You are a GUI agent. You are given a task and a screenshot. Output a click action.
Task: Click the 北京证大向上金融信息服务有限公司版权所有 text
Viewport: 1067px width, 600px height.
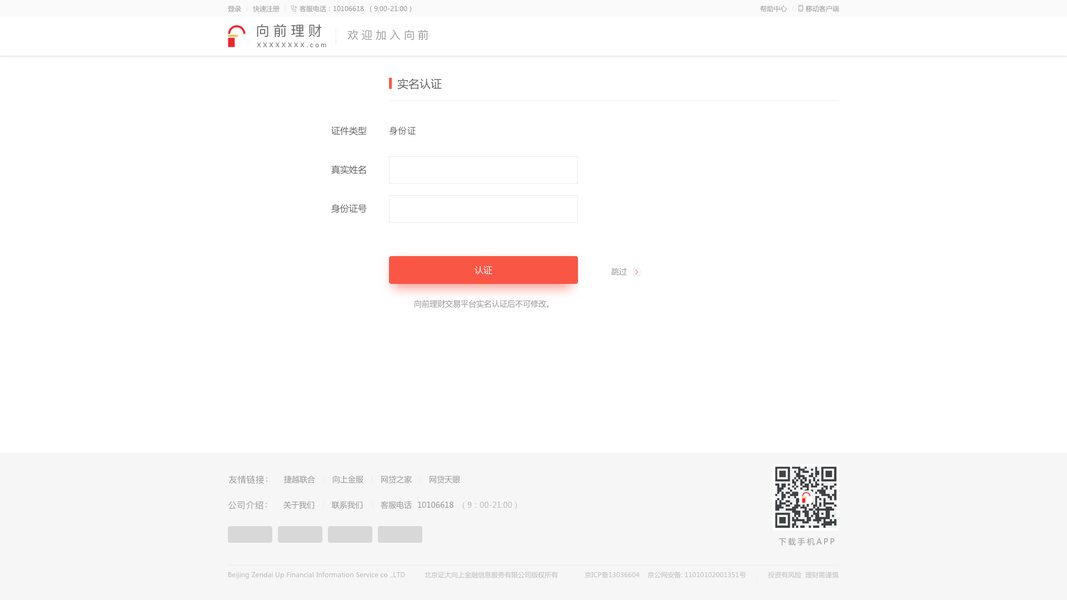point(491,575)
